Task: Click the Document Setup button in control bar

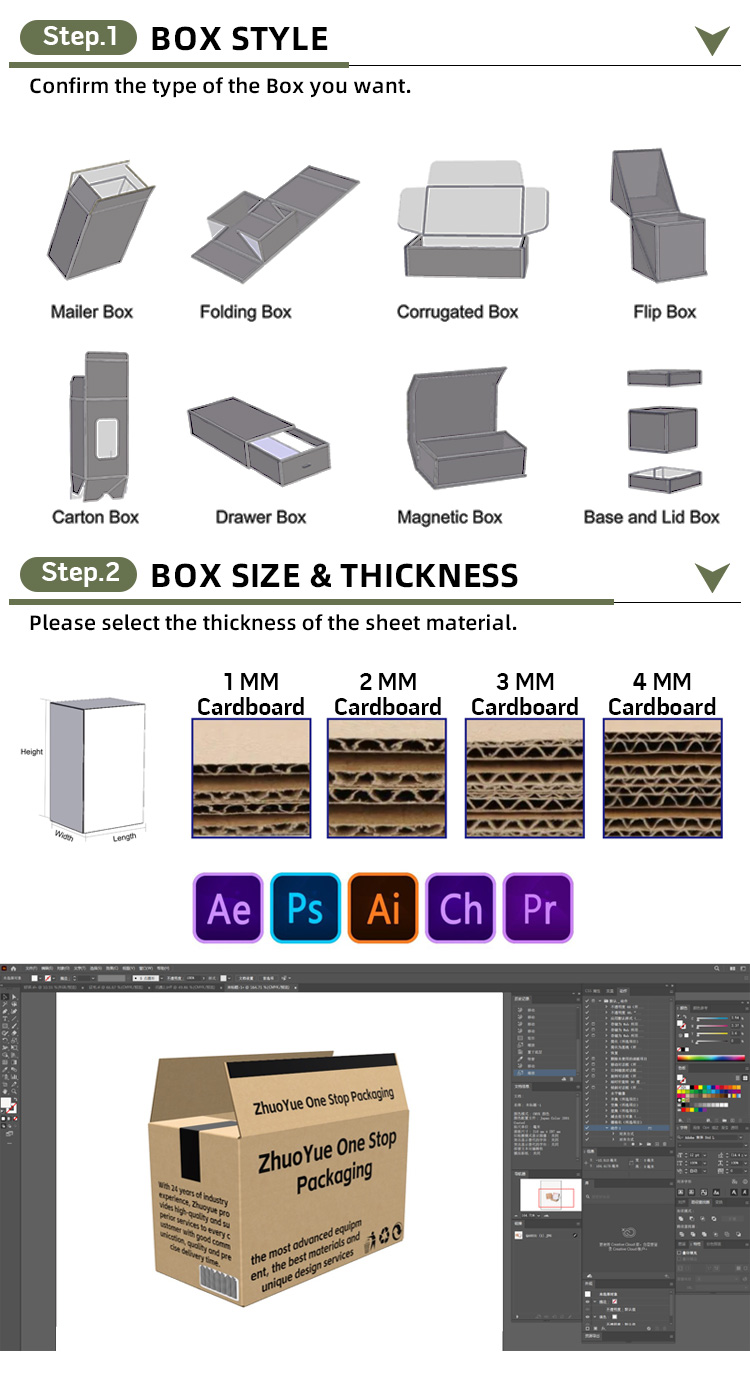Action: click(245, 978)
